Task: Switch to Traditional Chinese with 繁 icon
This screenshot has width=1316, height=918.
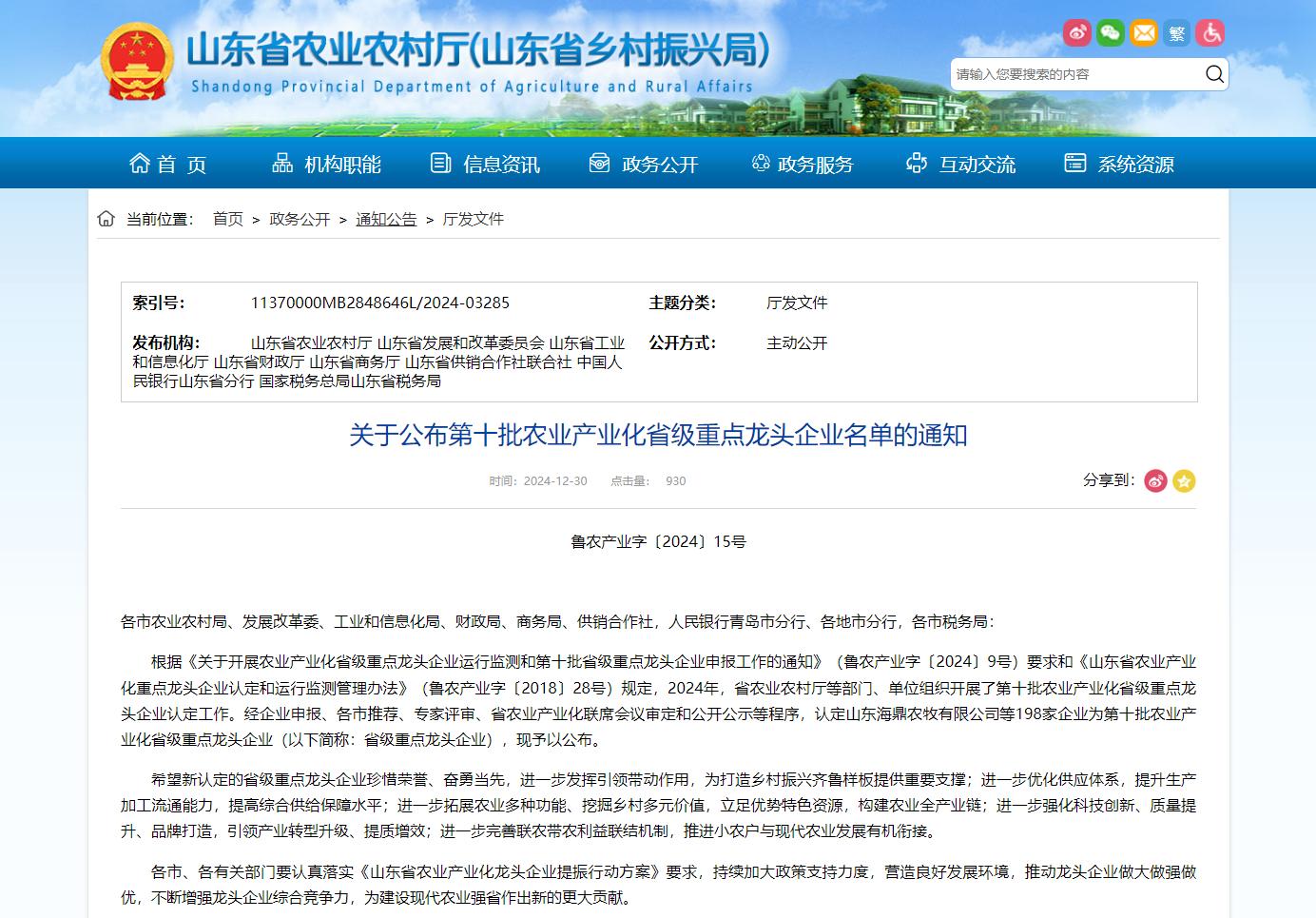Action: pos(1177,33)
